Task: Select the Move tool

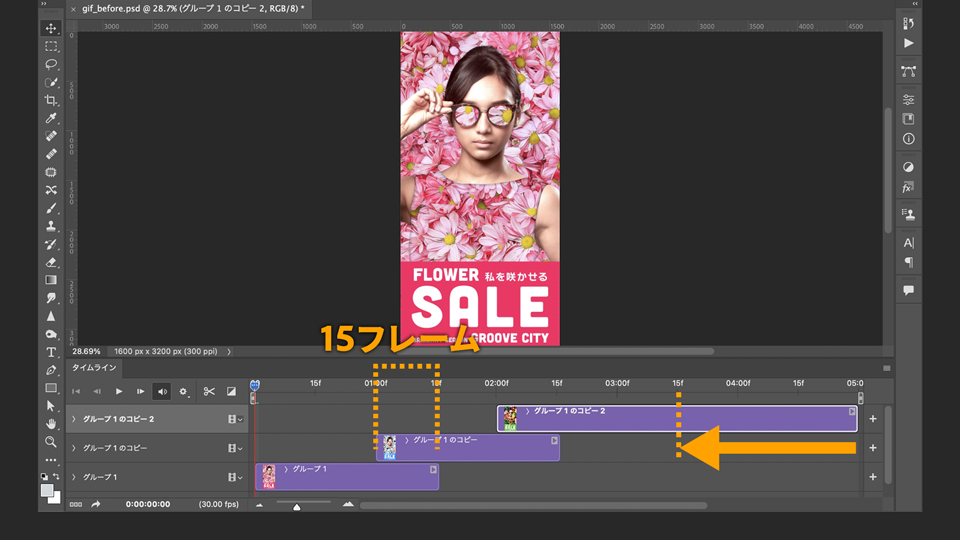Action: pos(51,28)
